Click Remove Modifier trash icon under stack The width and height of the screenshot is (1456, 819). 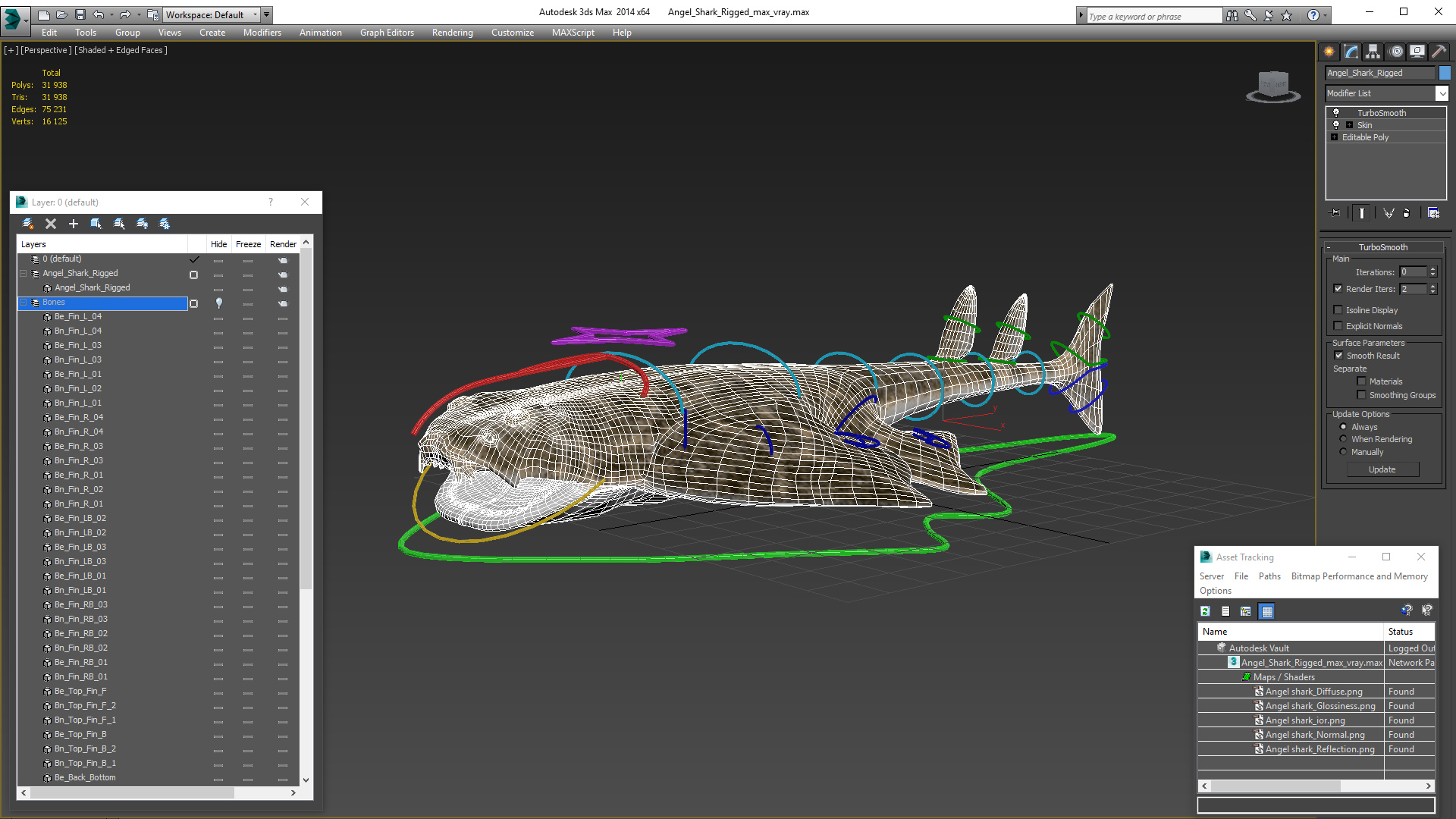click(1407, 213)
